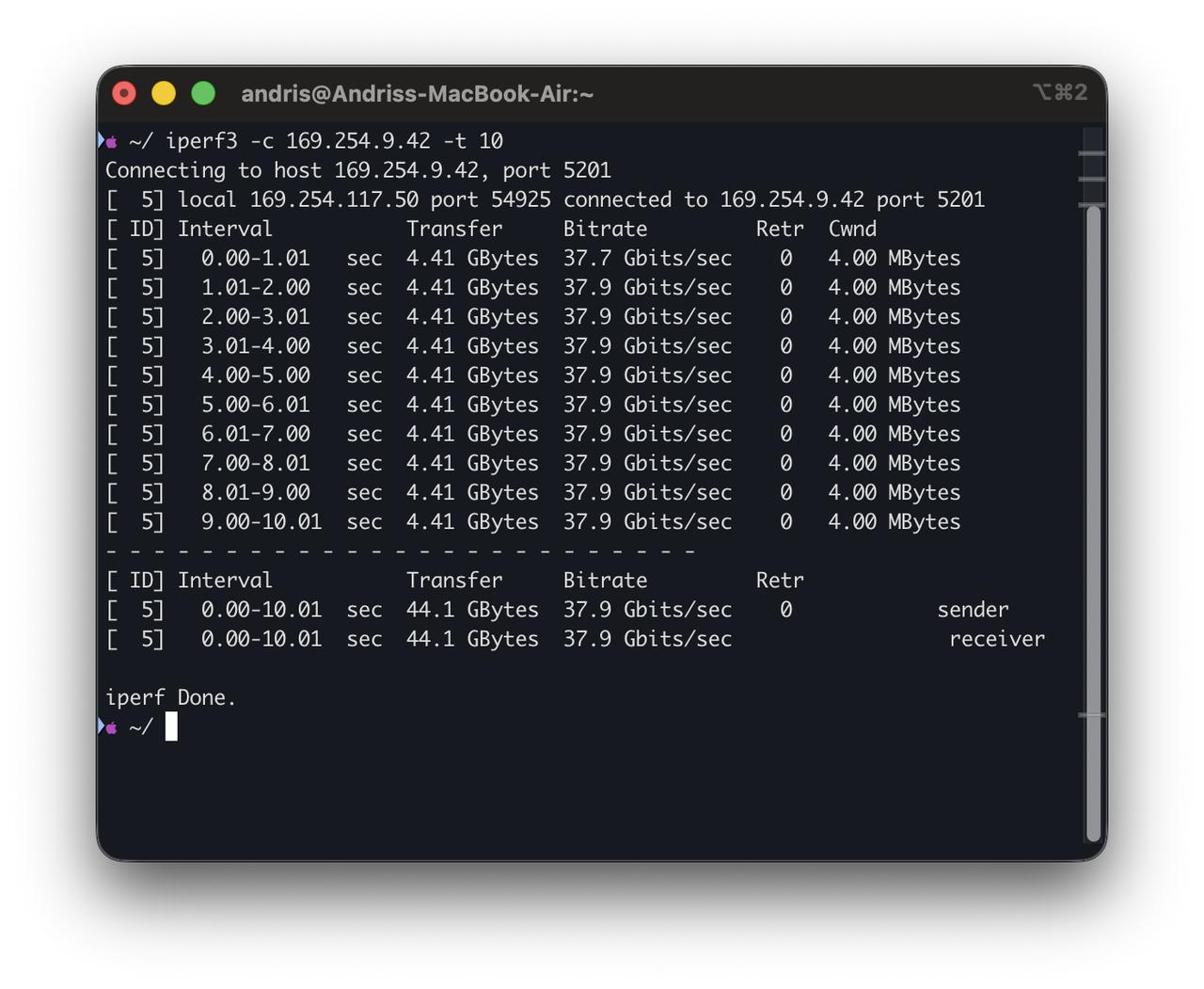This screenshot has height=989, width=1204.
Task: Click the 37.7 Gbits/sec bitrate value
Action: (647, 258)
